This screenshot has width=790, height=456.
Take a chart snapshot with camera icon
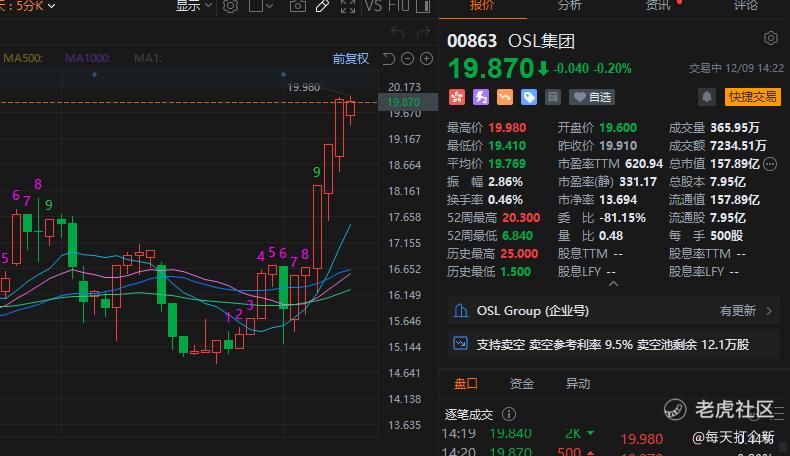(298, 6)
